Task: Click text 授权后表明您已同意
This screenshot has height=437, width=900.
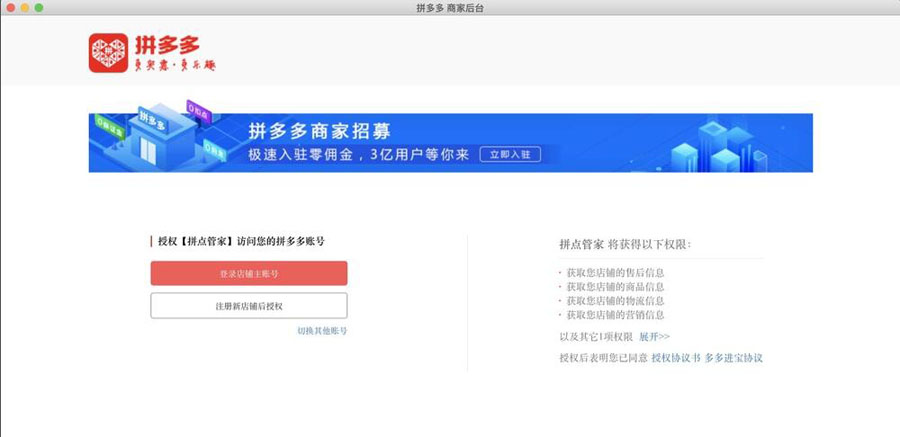Action: [x=603, y=358]
